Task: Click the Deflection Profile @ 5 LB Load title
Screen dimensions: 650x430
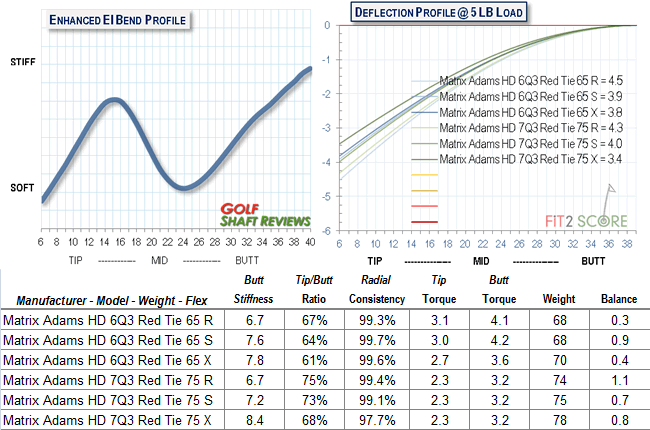Action: coord(439,12)
